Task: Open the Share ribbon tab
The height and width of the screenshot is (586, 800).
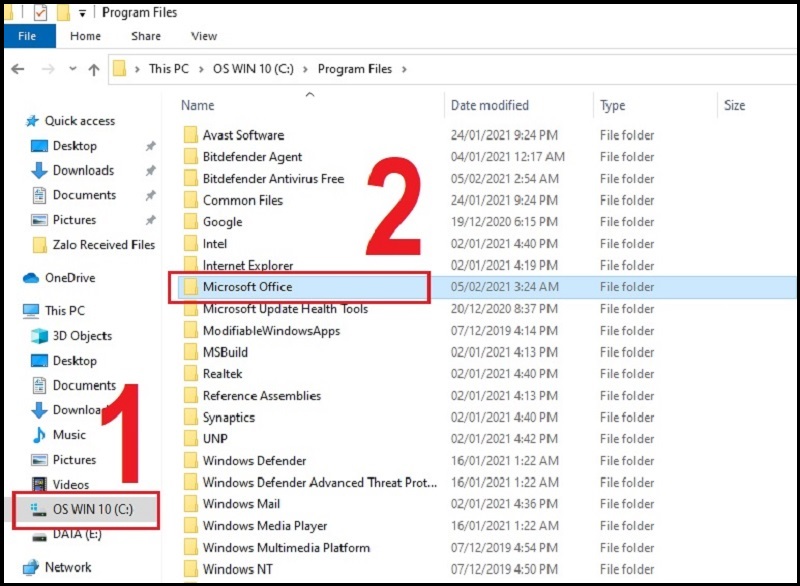Action: pyautogui.click(x=145, y=36)
